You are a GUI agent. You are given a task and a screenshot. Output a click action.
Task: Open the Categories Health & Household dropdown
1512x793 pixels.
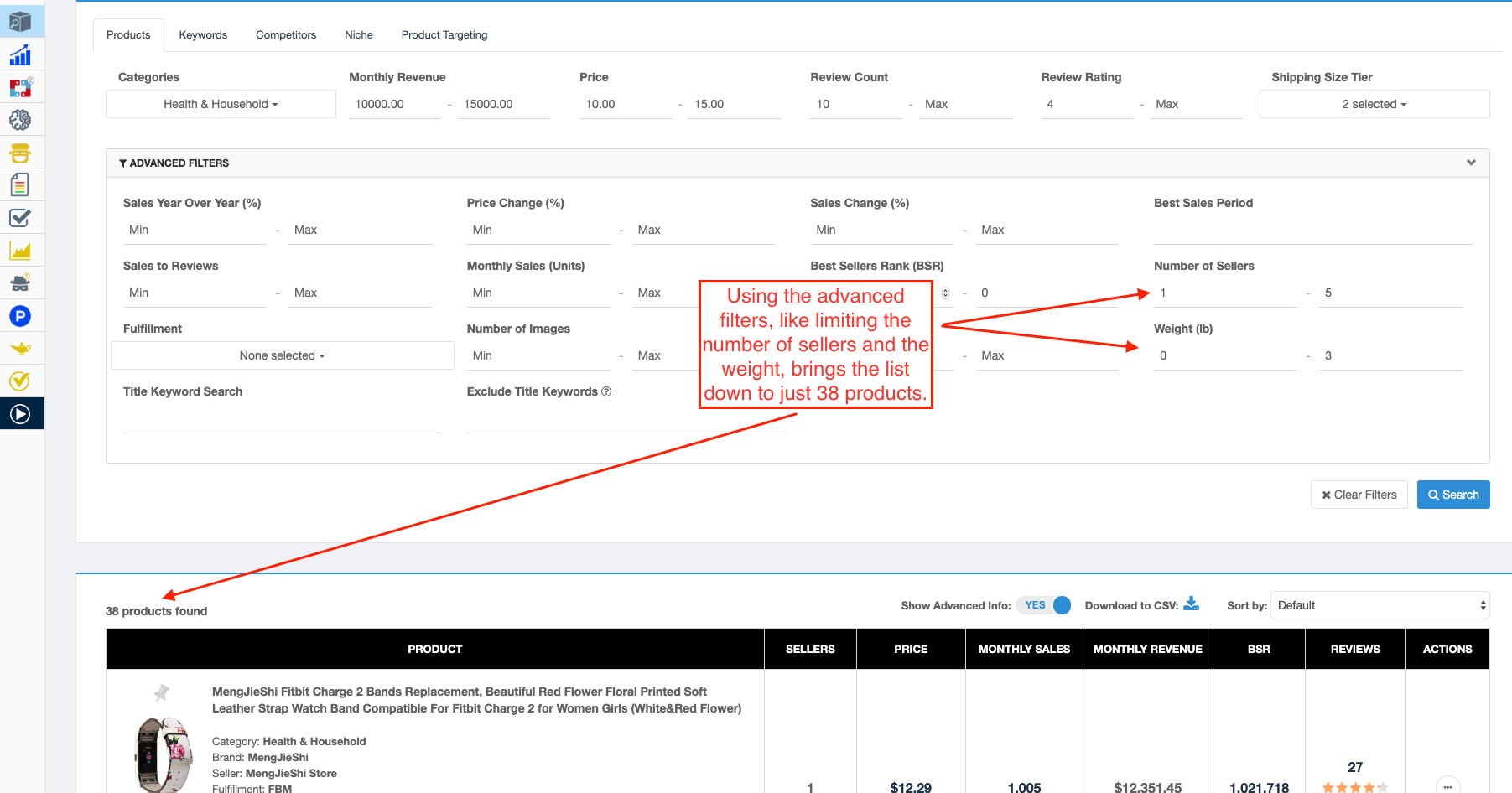[x=221, y=104]
